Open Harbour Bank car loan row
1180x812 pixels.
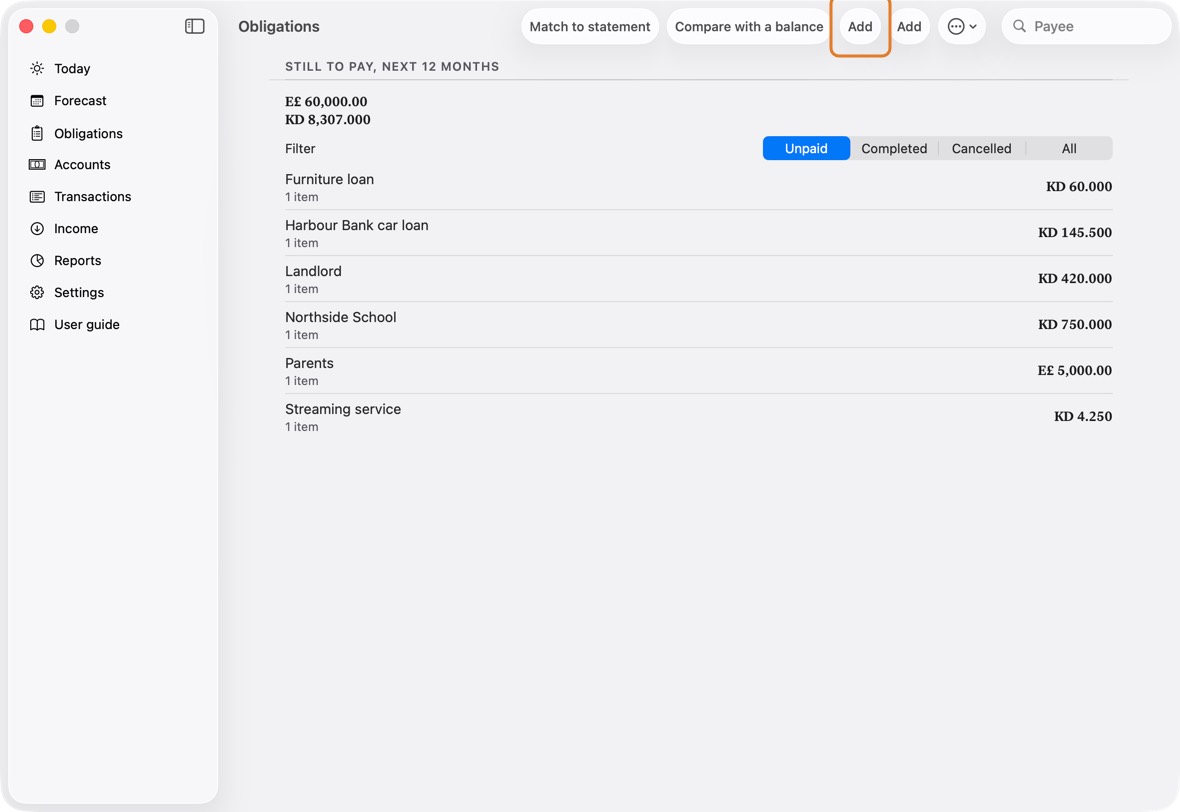(698, 233)
